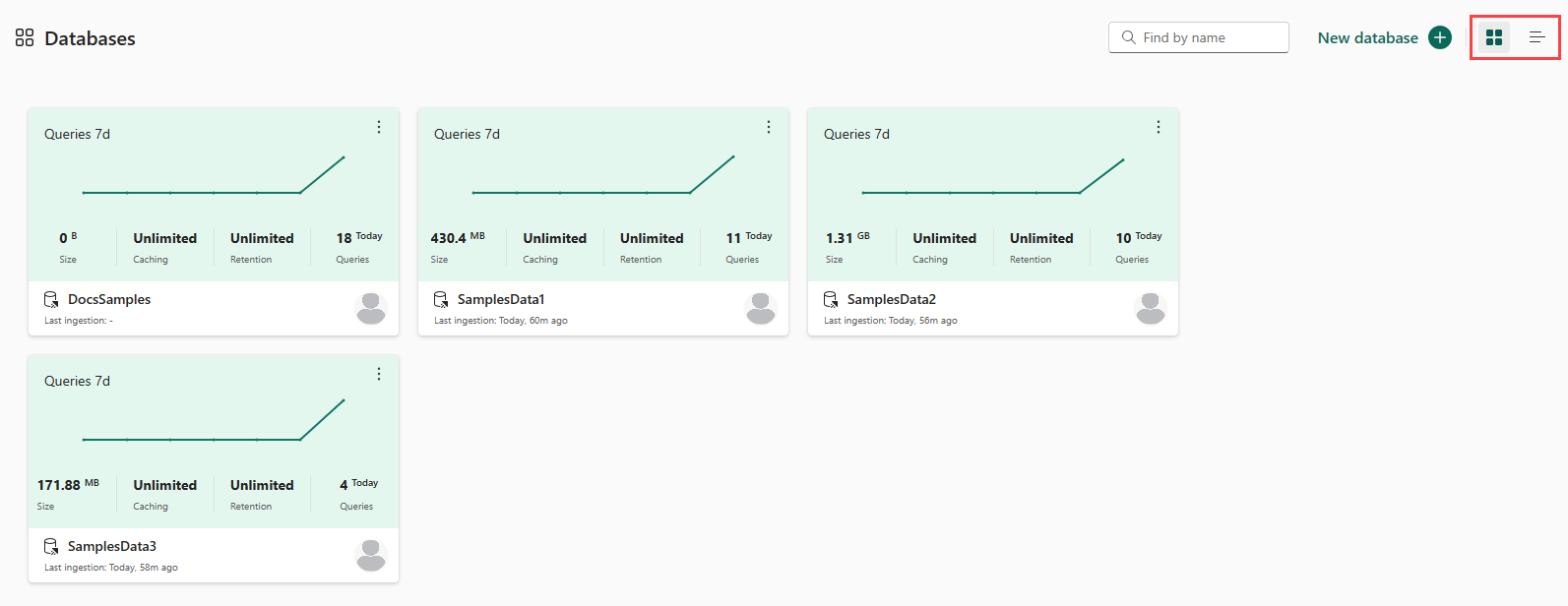Click the SamplesData3 database icon
This screenshot has width=1568, height=606.
(x=51, y=546)
